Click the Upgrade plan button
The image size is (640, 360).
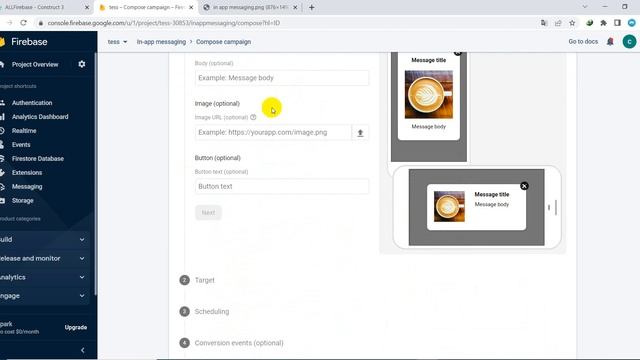76,327
